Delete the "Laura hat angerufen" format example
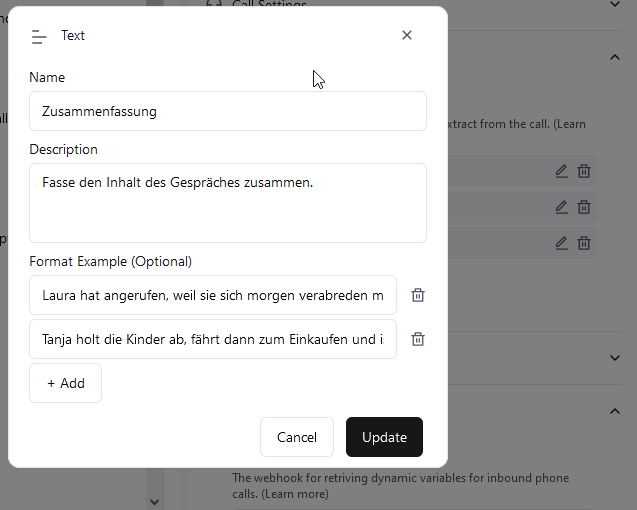Image resolution: width=637 pixels, height=510 pixels. point(418,295)
